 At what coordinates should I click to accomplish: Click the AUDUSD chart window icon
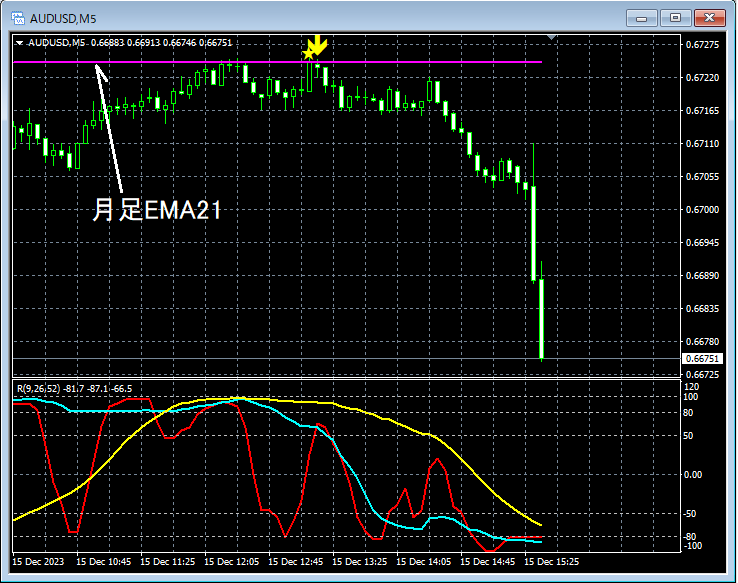(17, 18)
